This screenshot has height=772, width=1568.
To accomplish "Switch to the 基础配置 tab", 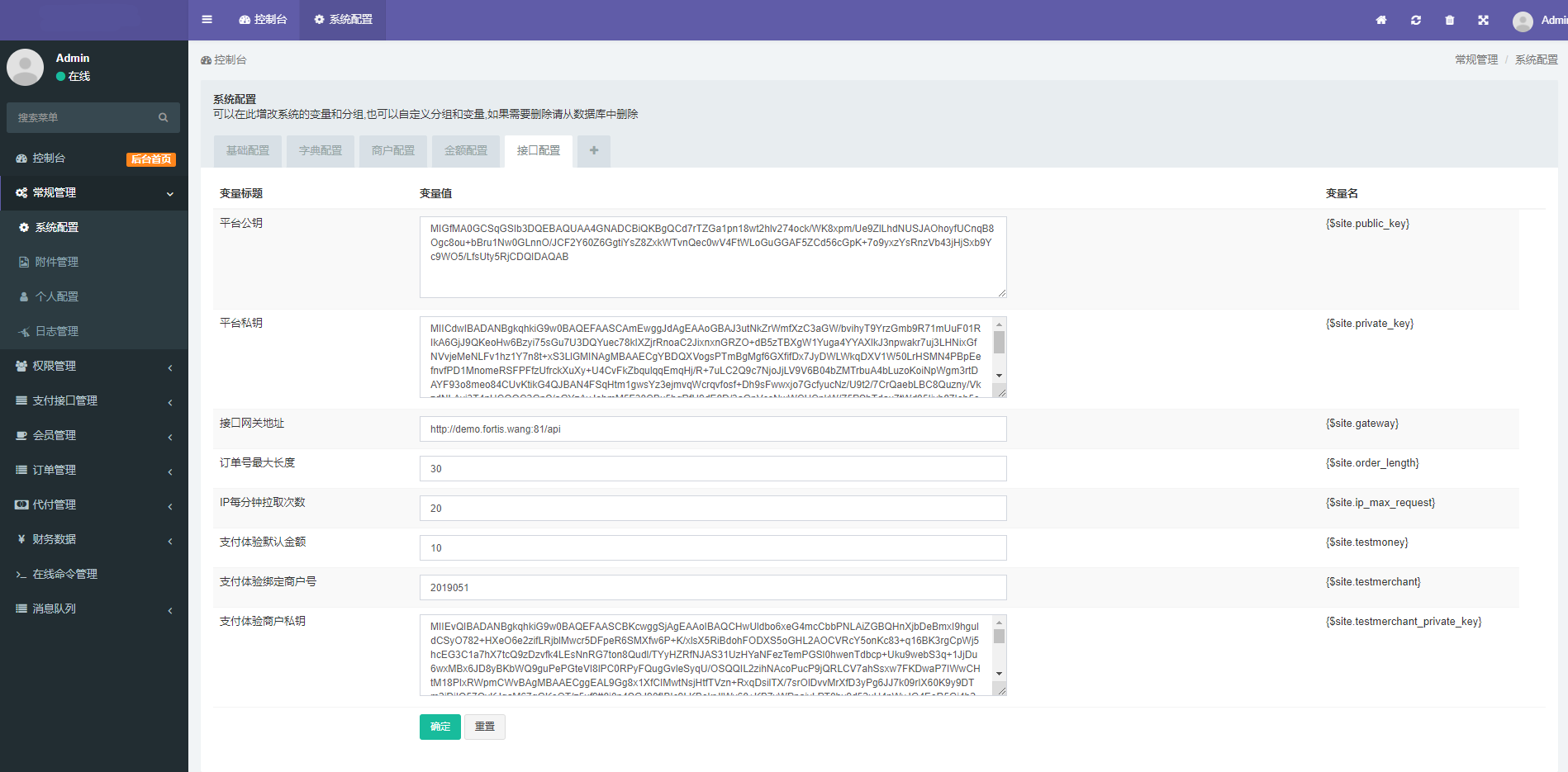I will 248,151.
